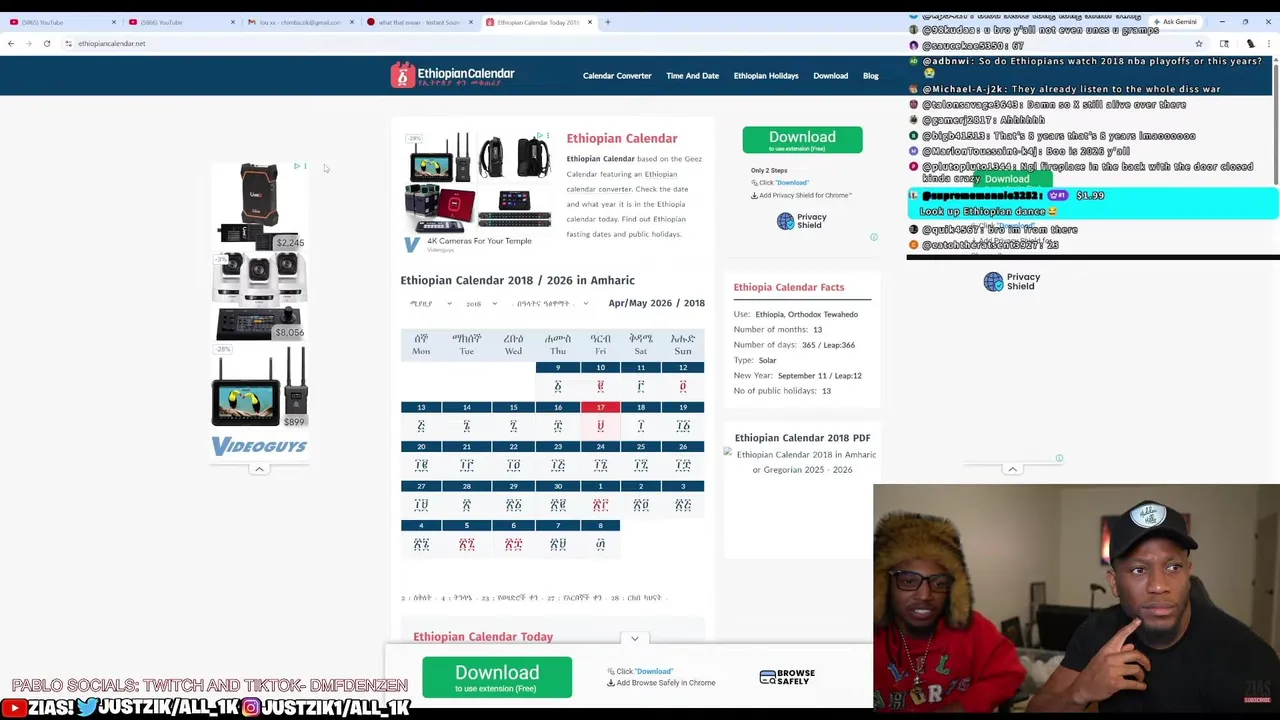Click the EthiopianCalendar site logo

[452, 75]
